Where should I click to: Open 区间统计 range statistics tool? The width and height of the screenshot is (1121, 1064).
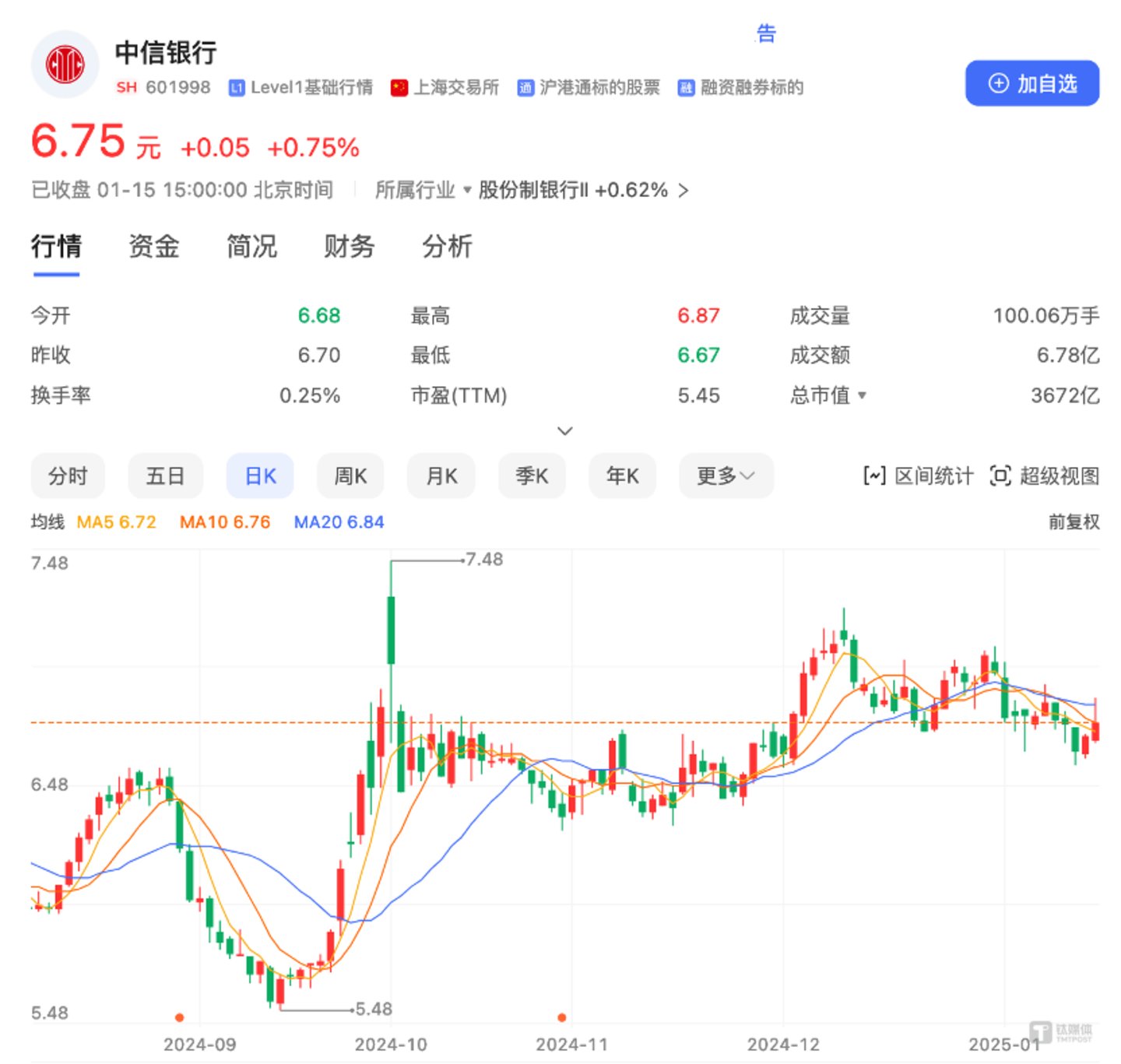click(x=919, y=476)
